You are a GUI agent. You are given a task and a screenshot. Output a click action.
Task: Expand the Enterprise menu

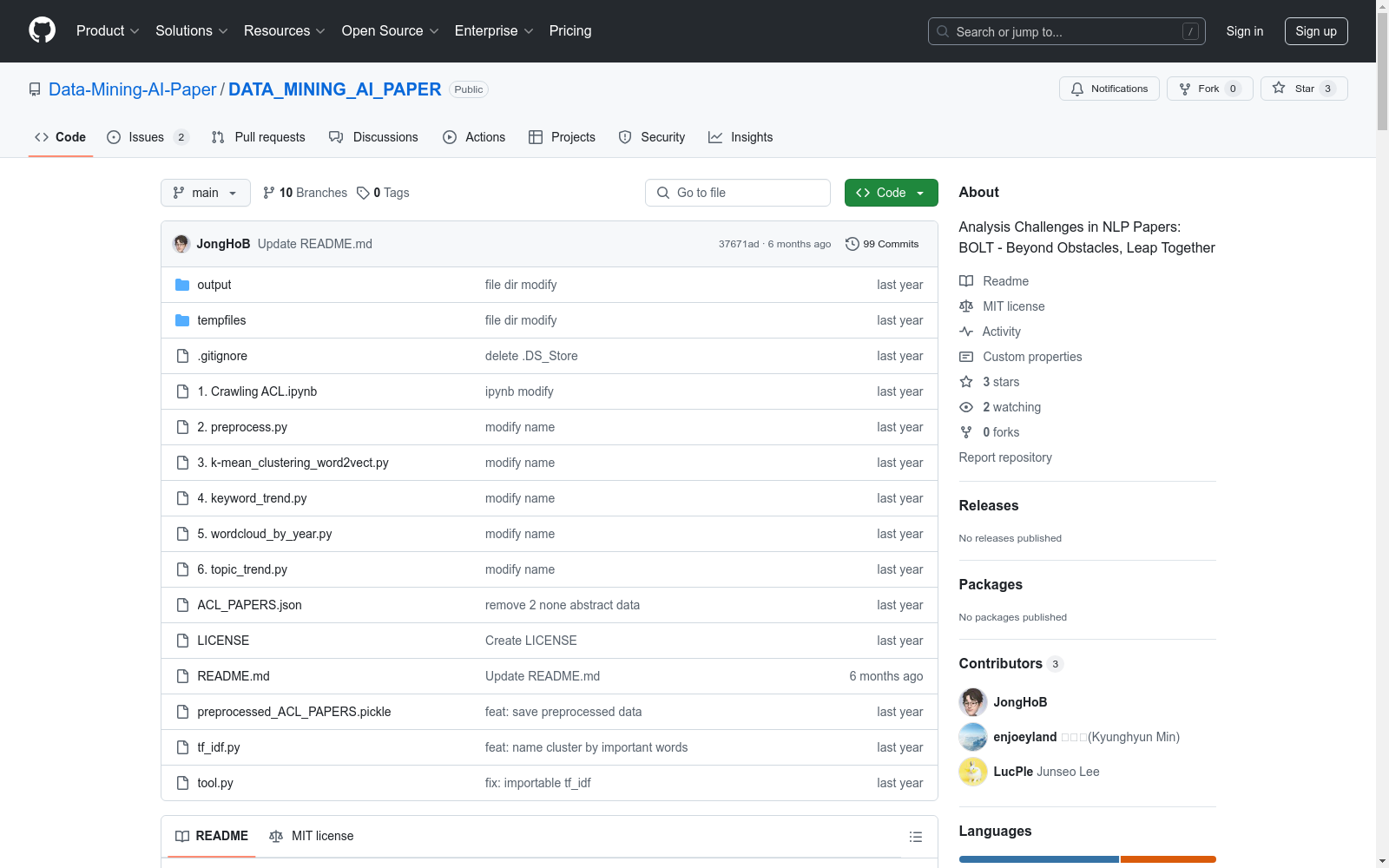click(494, 31)
